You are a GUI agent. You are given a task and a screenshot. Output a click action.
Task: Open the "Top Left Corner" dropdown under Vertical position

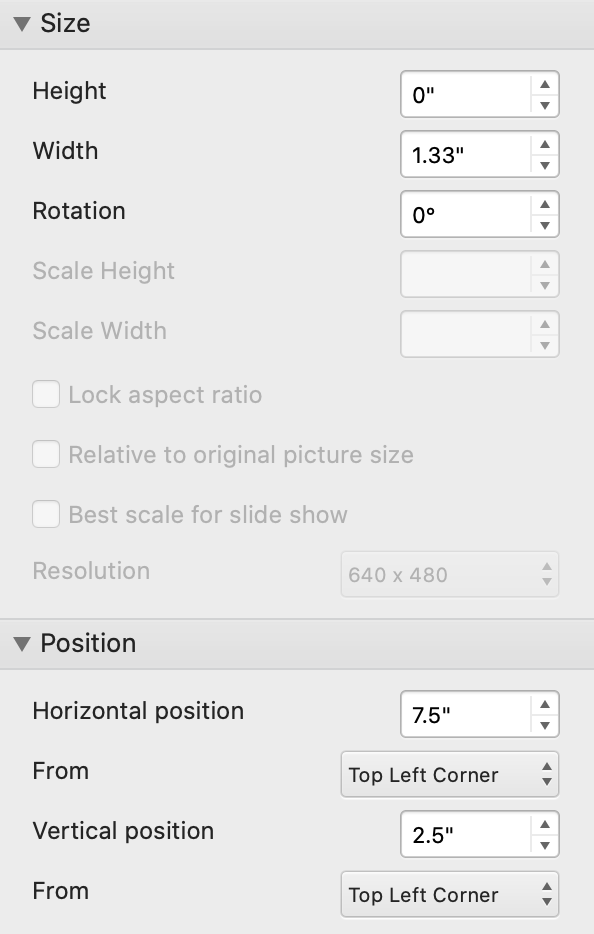450,894
